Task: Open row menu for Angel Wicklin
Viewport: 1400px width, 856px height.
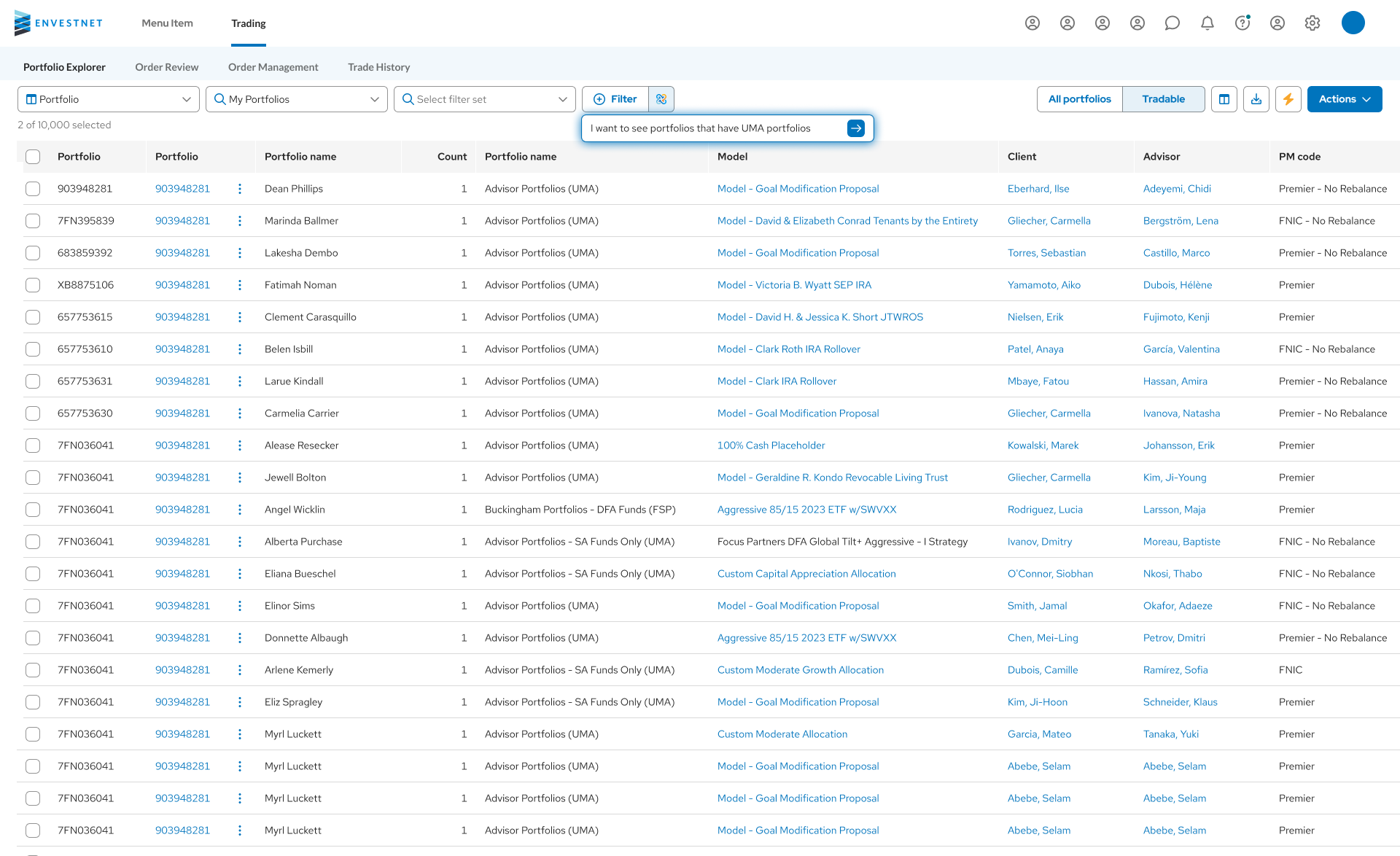Action: [x=240, y=510]
